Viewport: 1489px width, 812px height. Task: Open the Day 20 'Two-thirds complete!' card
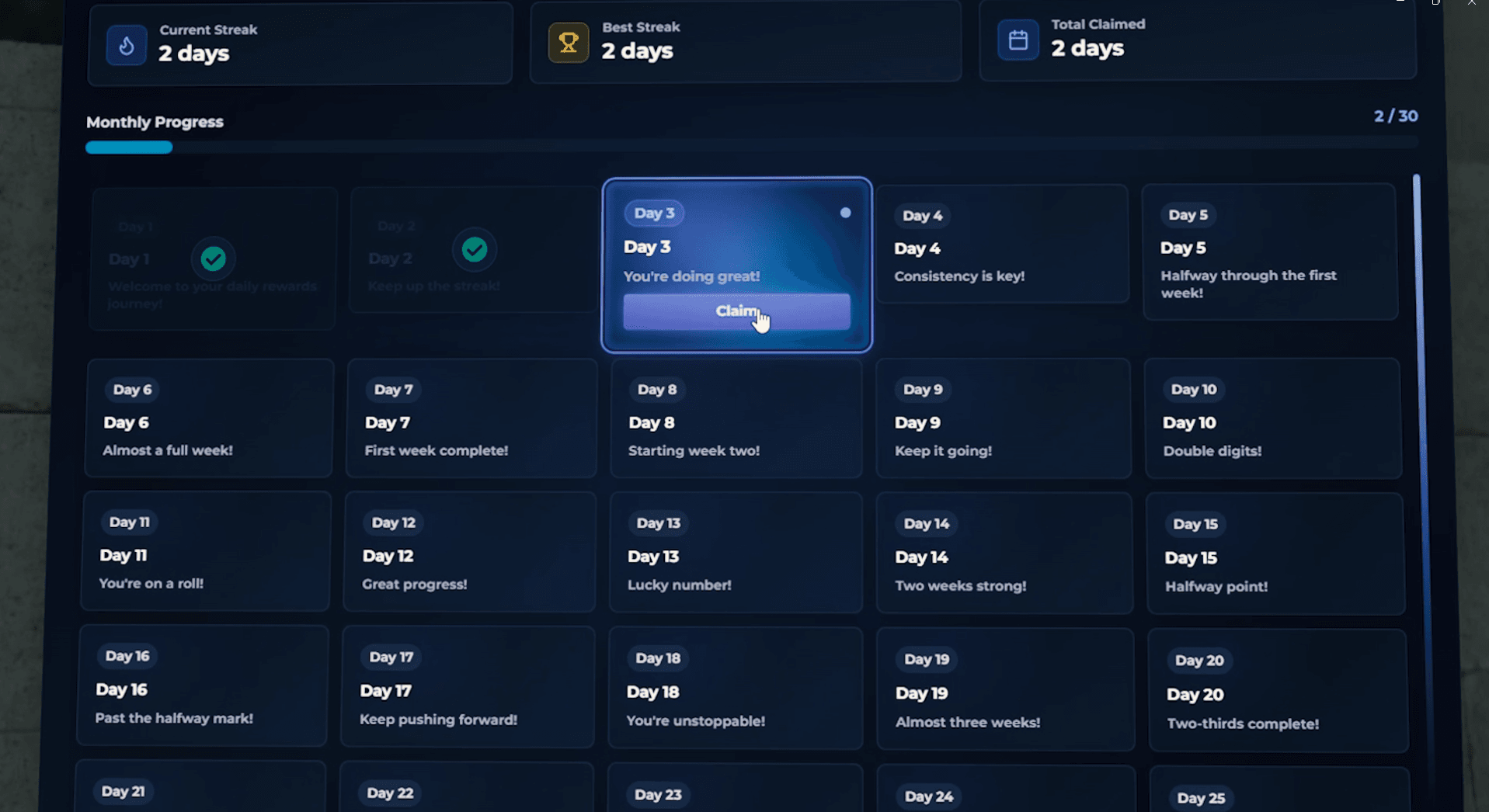tap(1277, 690)
